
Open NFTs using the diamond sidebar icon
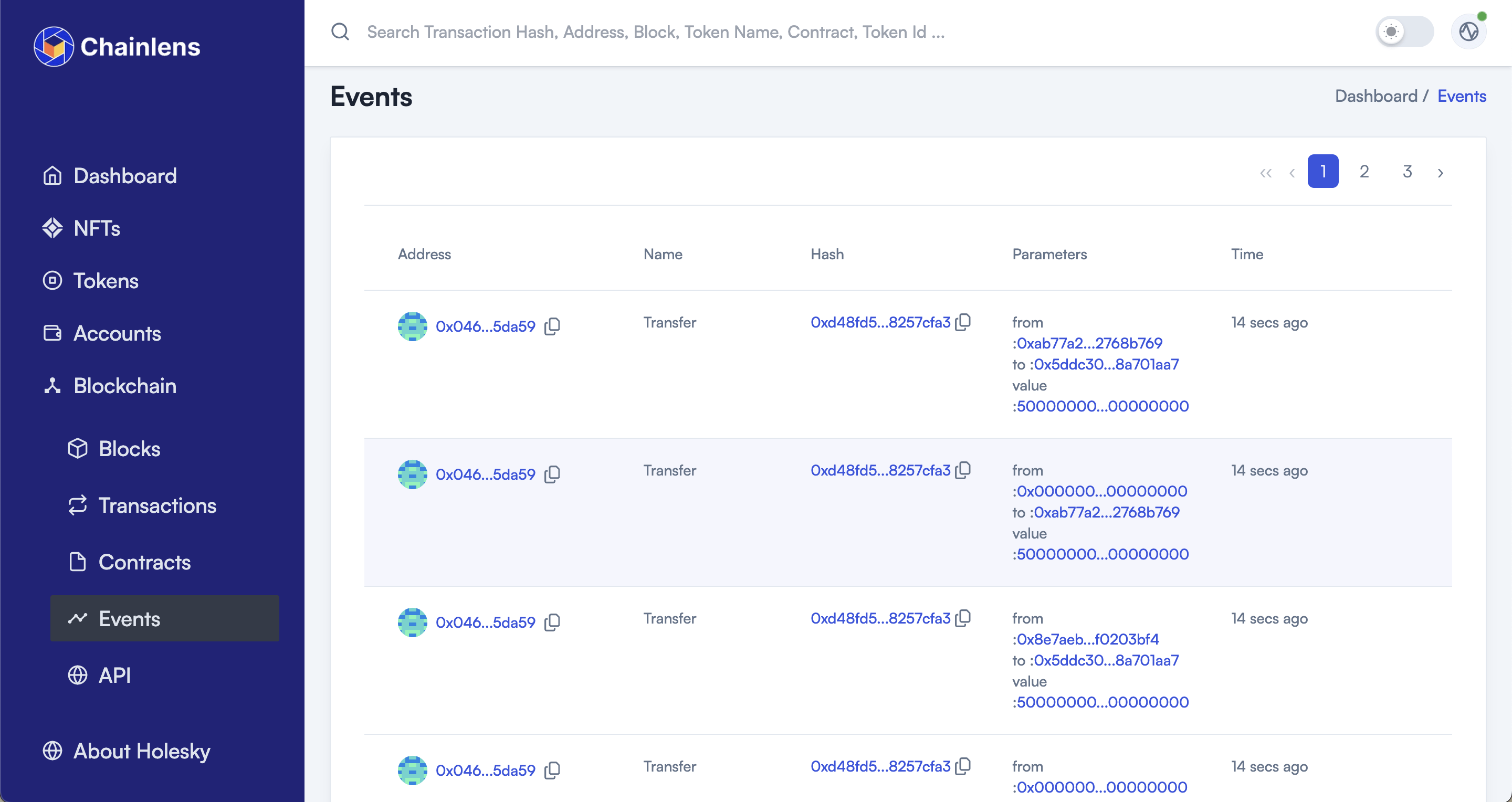point(51,228)
